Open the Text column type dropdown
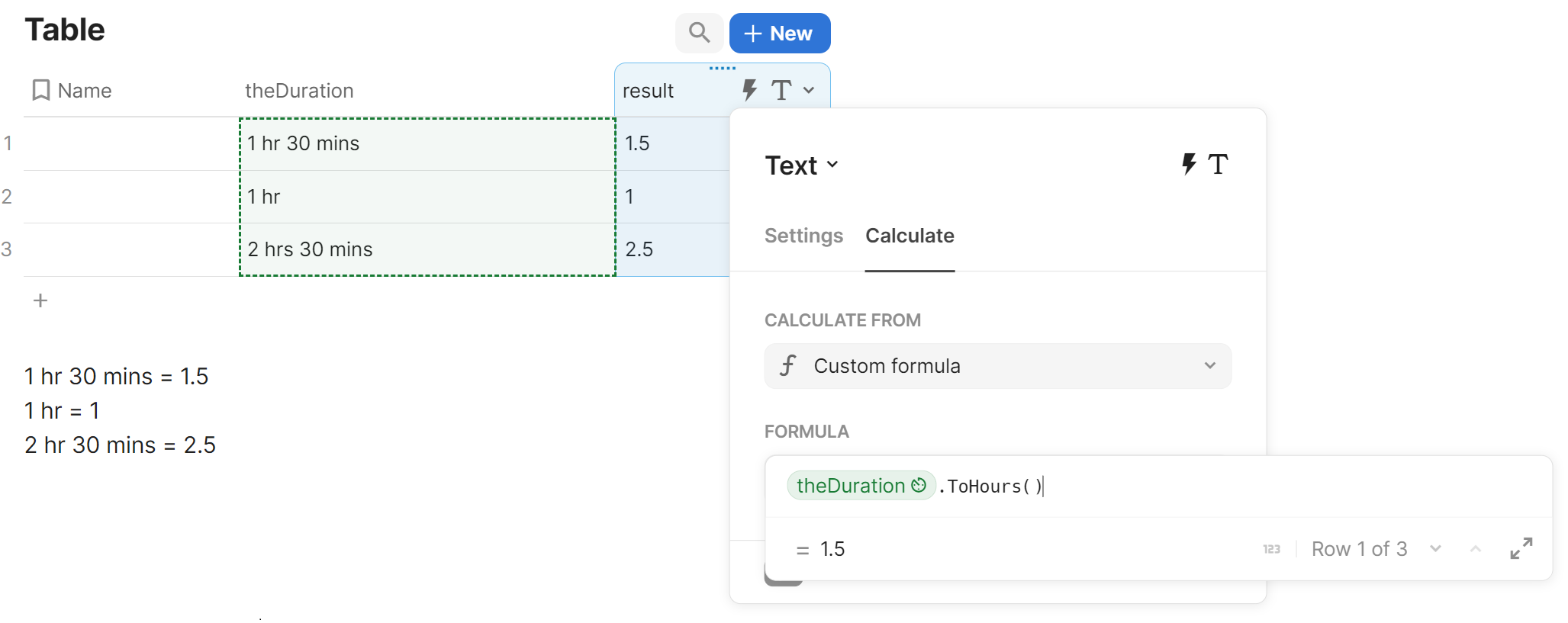 tap(802, 165)
